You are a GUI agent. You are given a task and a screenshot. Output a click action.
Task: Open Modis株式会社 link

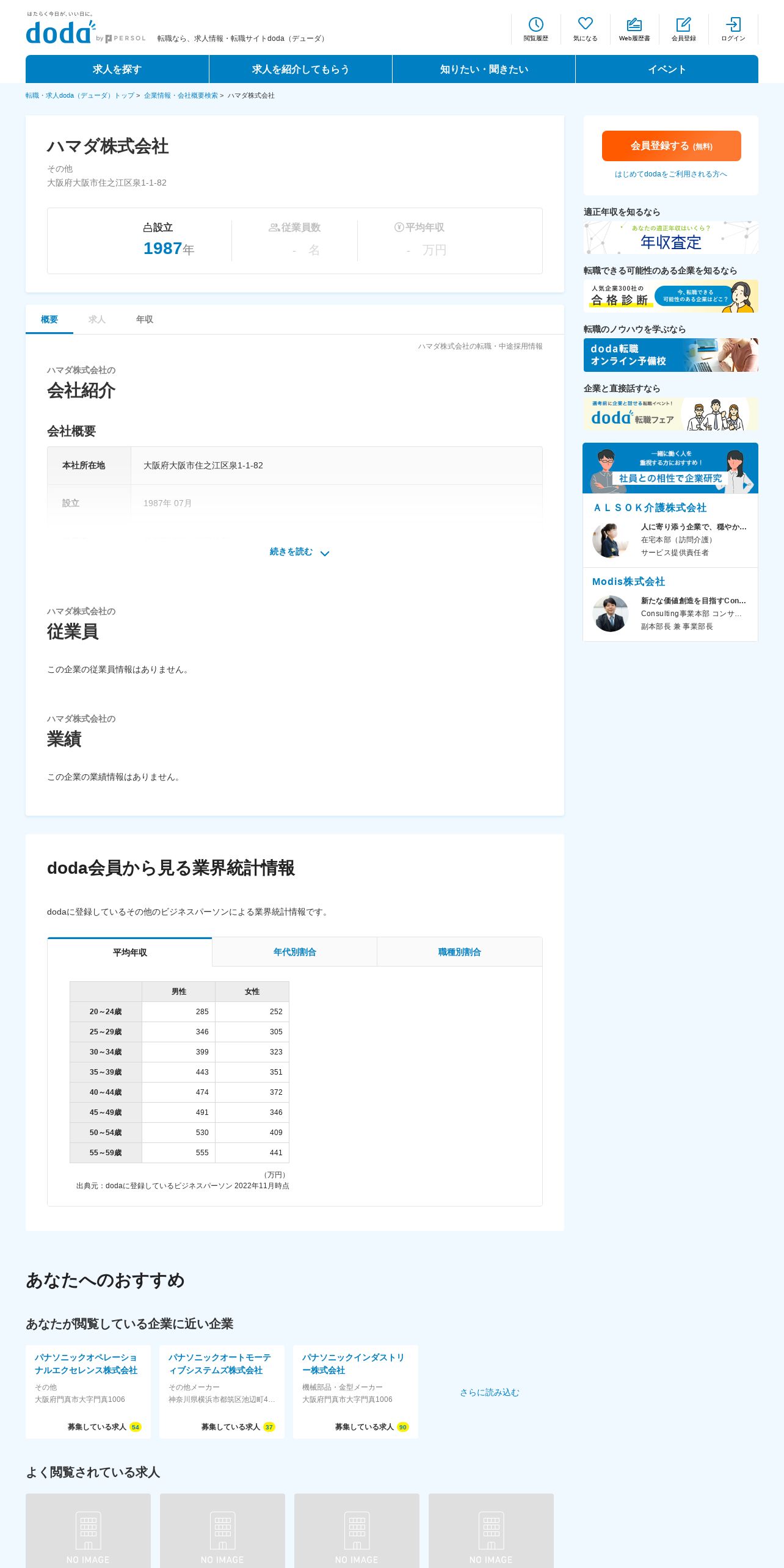click(x=628, y=582)
